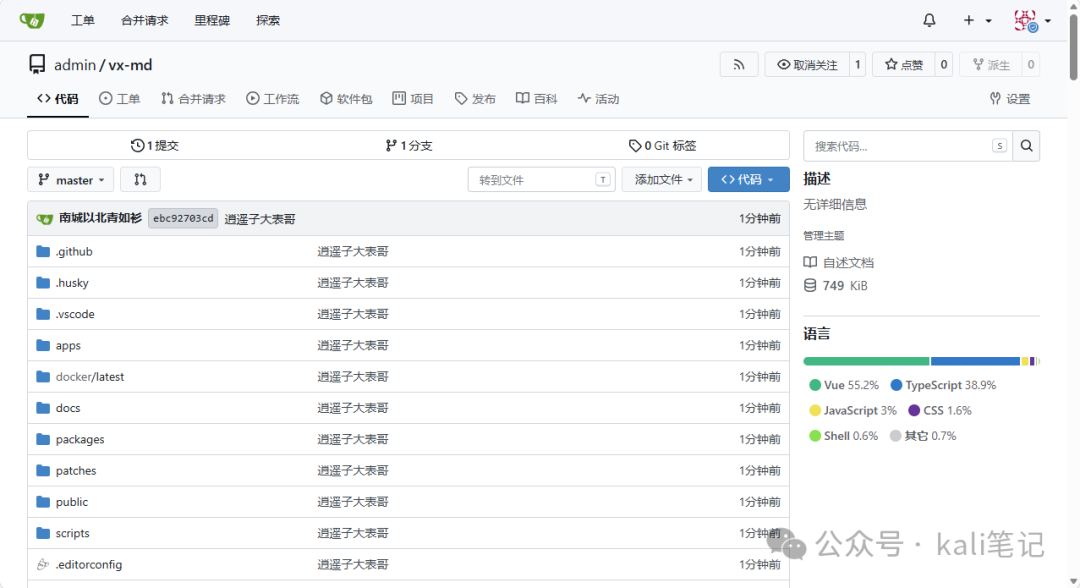This screenshot has width=1080, height=588.
Task: Open the 活动 activity tab
Action: pos(599,98)
